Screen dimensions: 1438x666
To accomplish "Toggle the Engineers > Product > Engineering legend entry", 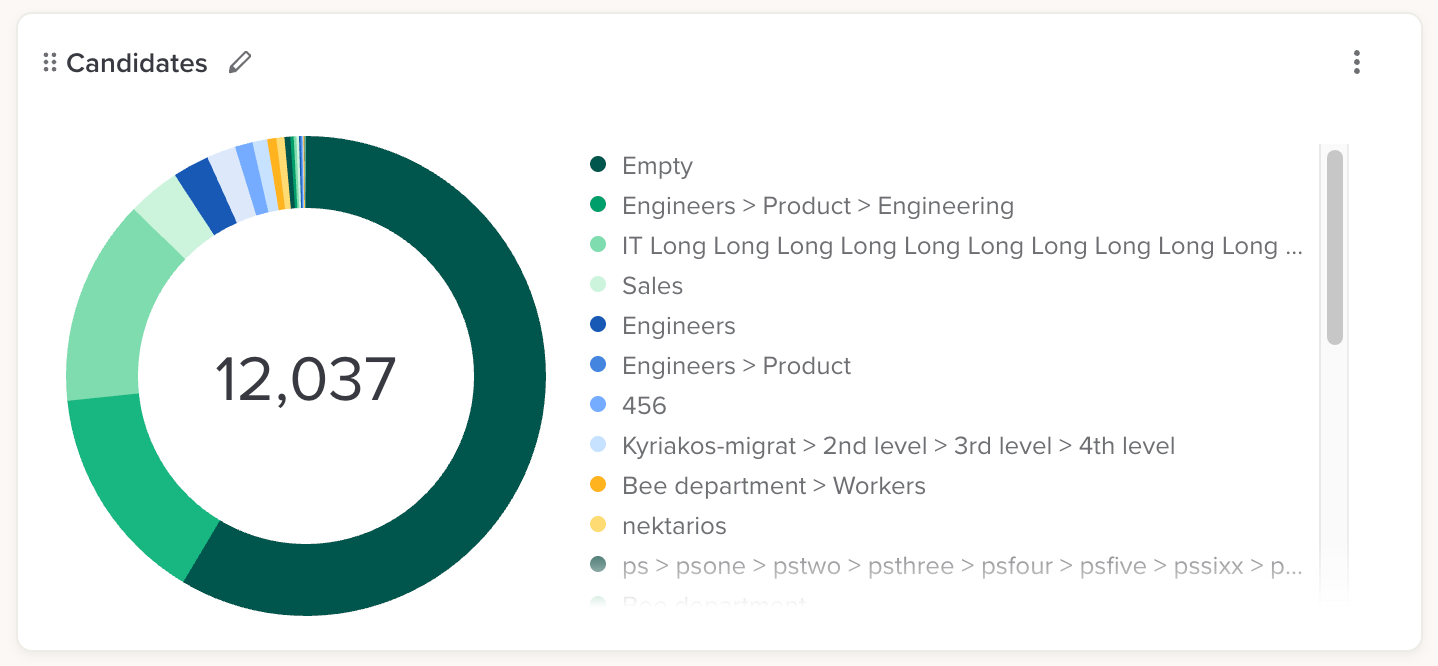I will pos(817,206).
